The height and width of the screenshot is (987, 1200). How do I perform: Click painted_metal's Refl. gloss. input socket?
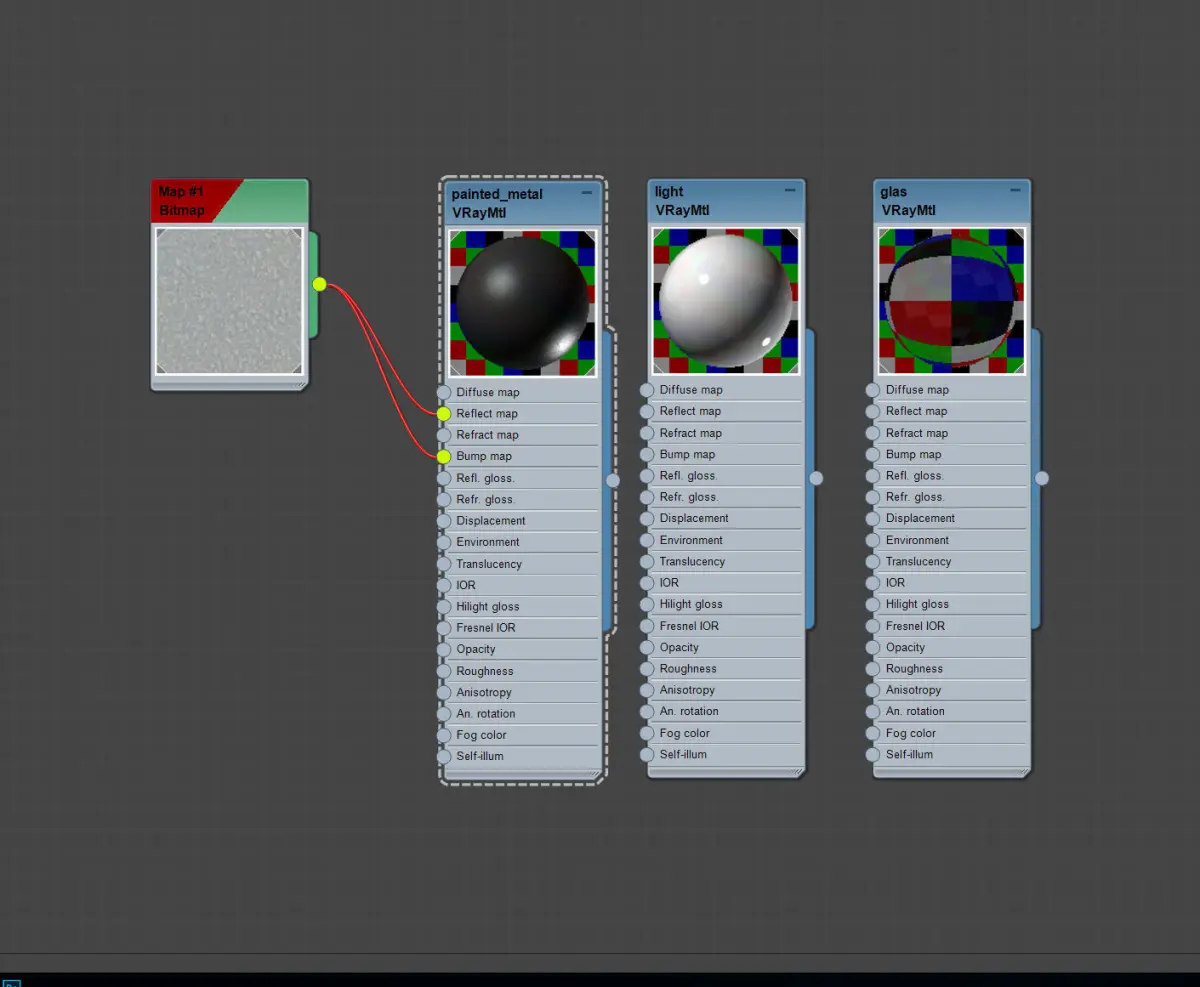[x=444, y=478]
